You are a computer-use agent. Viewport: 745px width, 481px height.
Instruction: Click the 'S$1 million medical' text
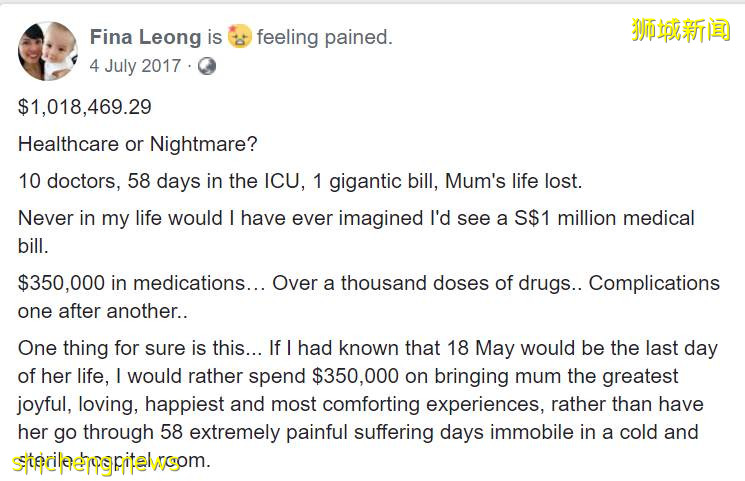click(x=609, y=219)
